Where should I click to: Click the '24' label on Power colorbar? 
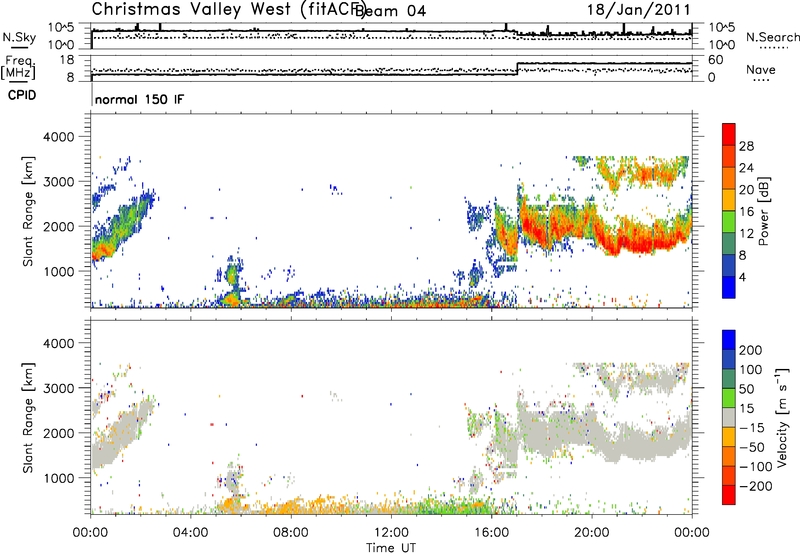tap(746, 168)
